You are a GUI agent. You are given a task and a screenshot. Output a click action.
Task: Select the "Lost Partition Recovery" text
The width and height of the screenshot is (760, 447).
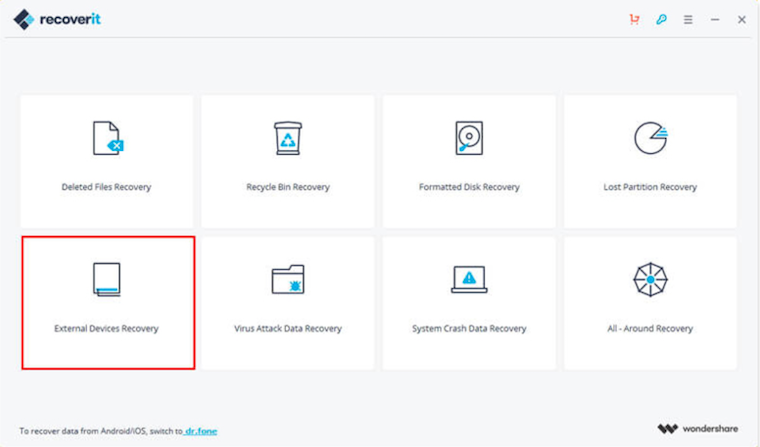(650, 187)
